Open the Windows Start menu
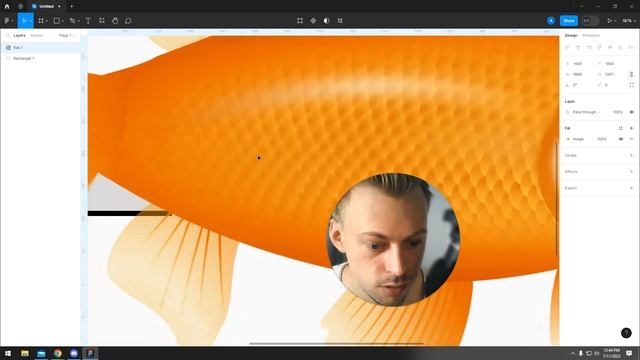The image size is (640, 360). tap(8, 353)
